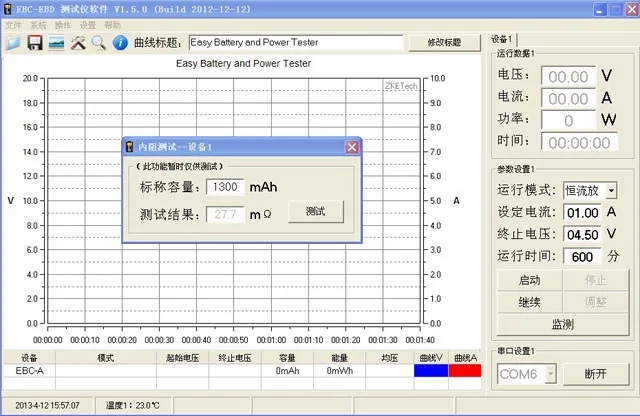Click the status bar date 2013-4-12 15:57:07
The image size is (640, 416).
[47, 405]
